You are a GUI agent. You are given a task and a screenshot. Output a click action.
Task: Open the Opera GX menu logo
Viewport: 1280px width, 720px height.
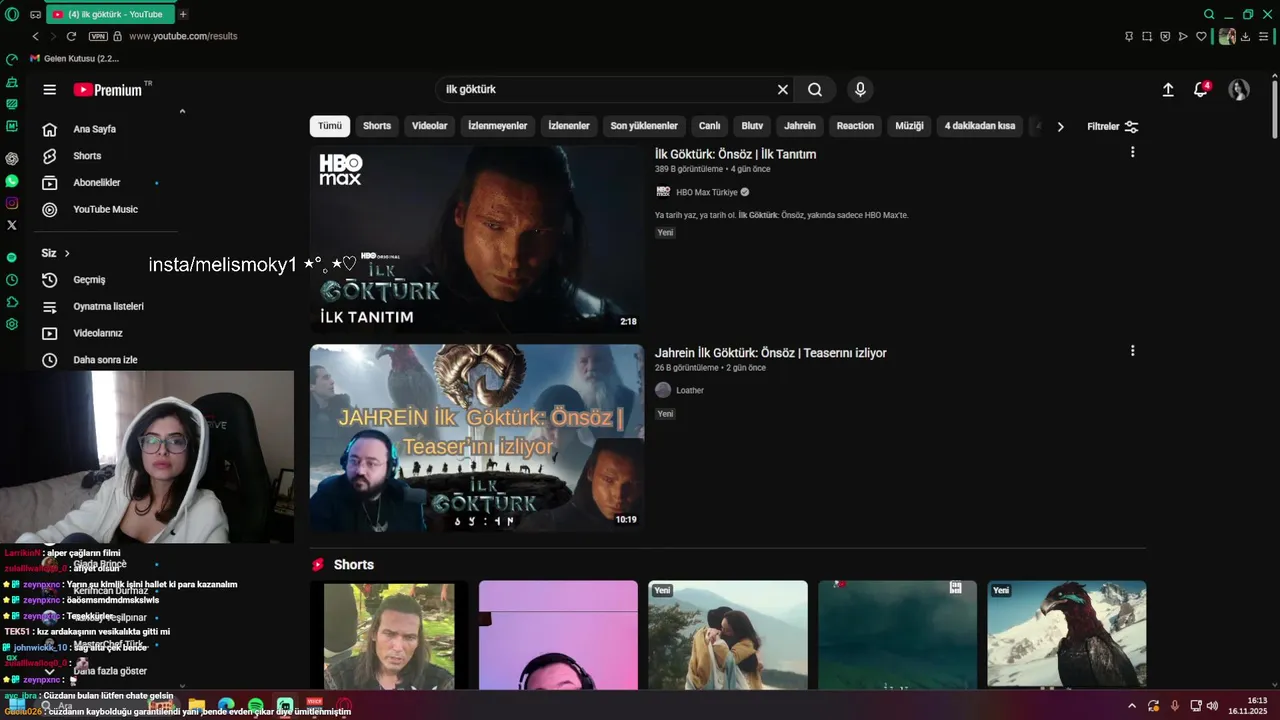click(x=12, y=14)
